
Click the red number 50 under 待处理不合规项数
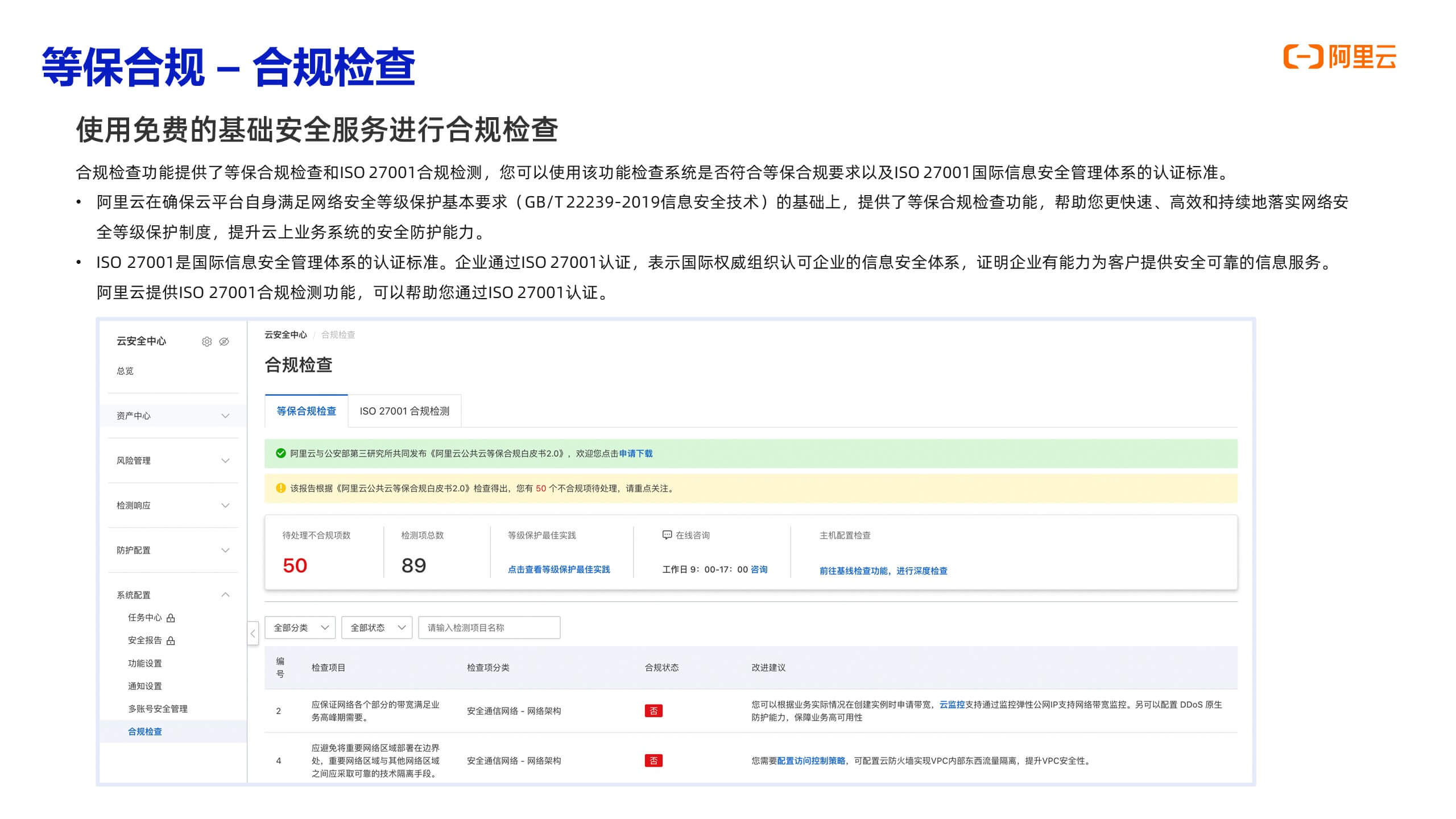(295, 565)
